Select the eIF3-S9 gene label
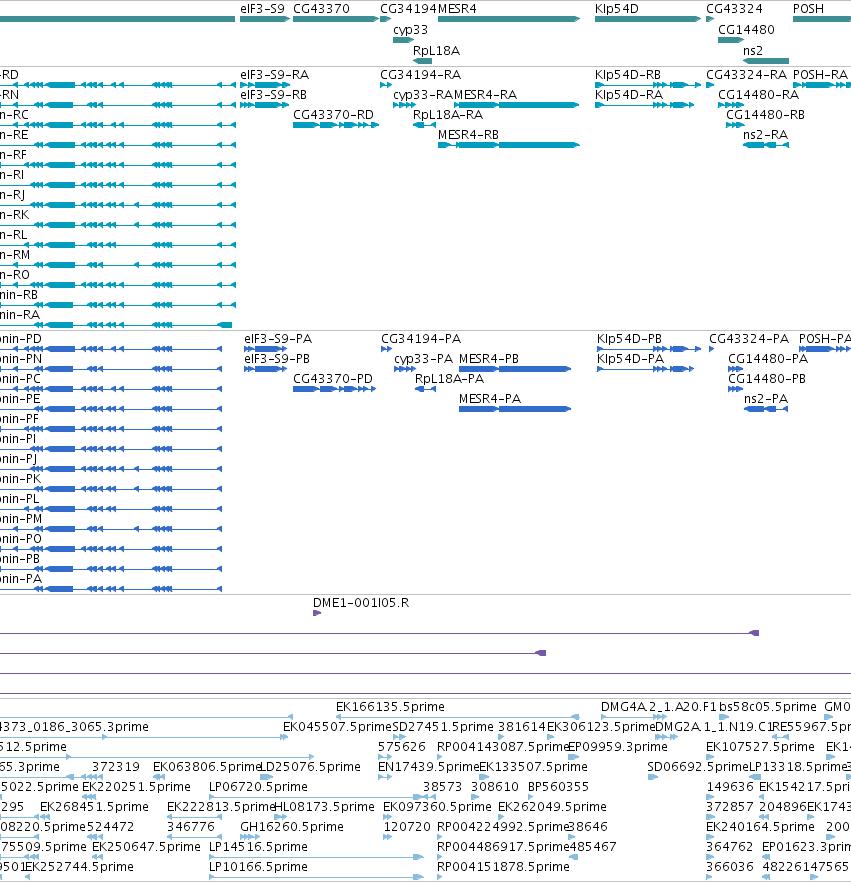Viewport: 851px width, 882px height. [x=262, y=9]
